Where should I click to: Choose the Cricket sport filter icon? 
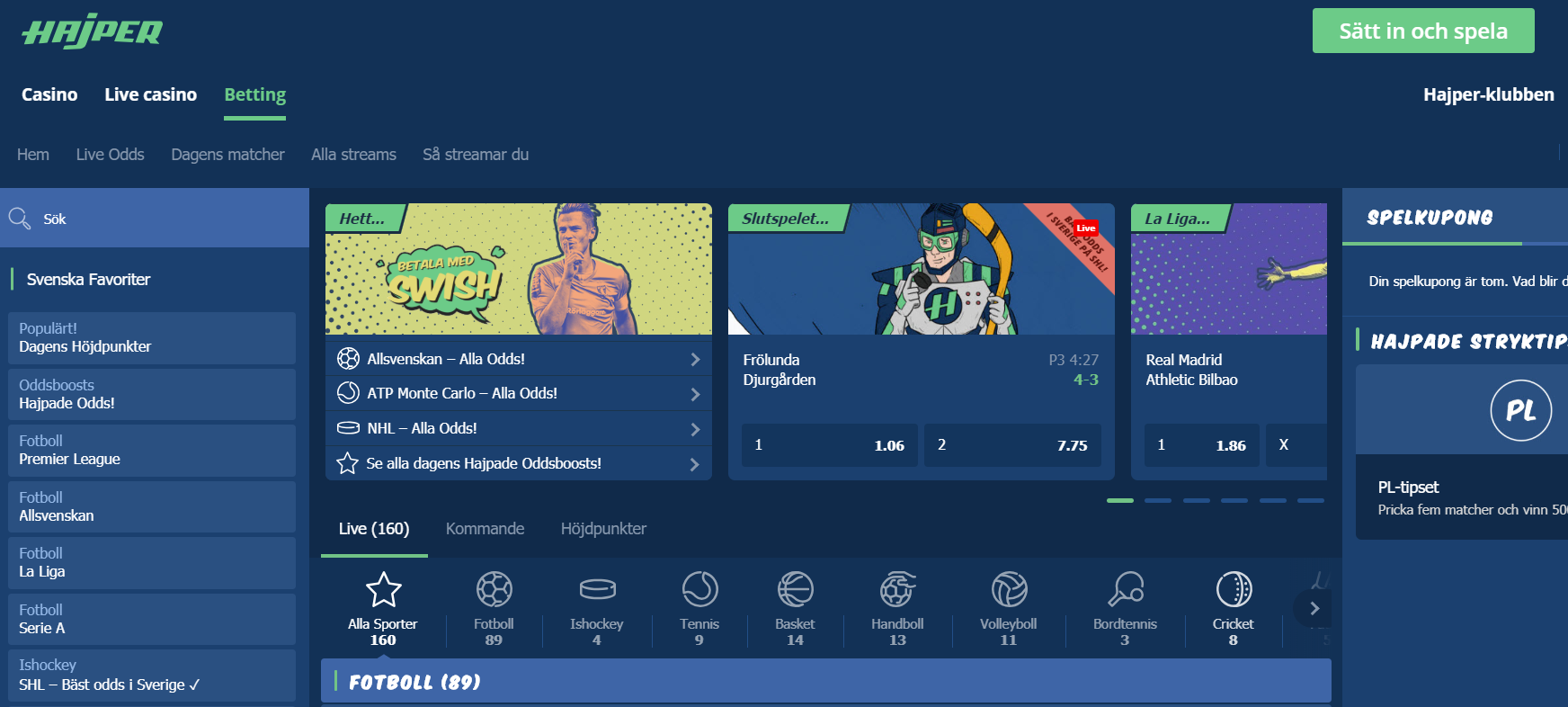[1234, 590]
